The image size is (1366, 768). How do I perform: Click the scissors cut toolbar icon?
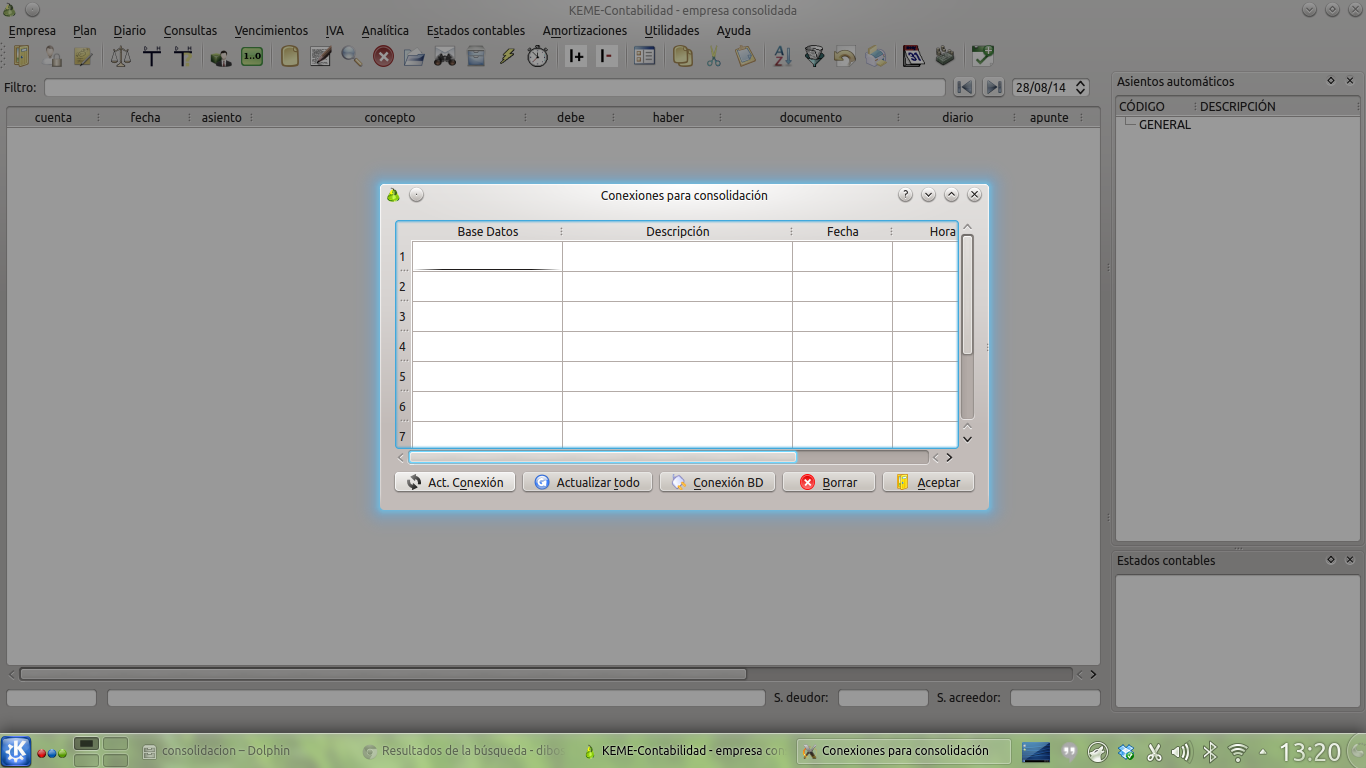(x=714, y=56)
